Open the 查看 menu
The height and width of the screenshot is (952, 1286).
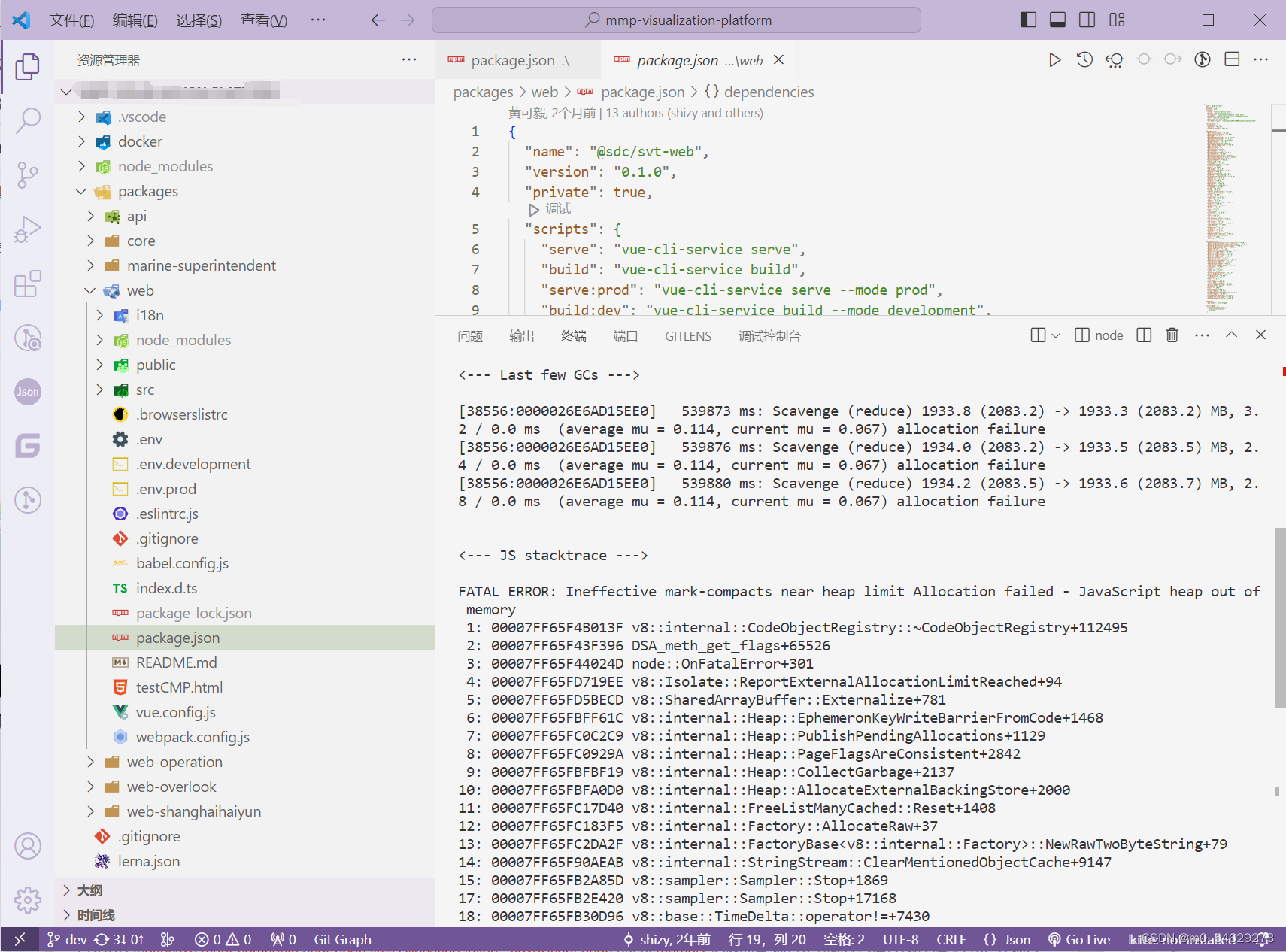tap(262, 20)
